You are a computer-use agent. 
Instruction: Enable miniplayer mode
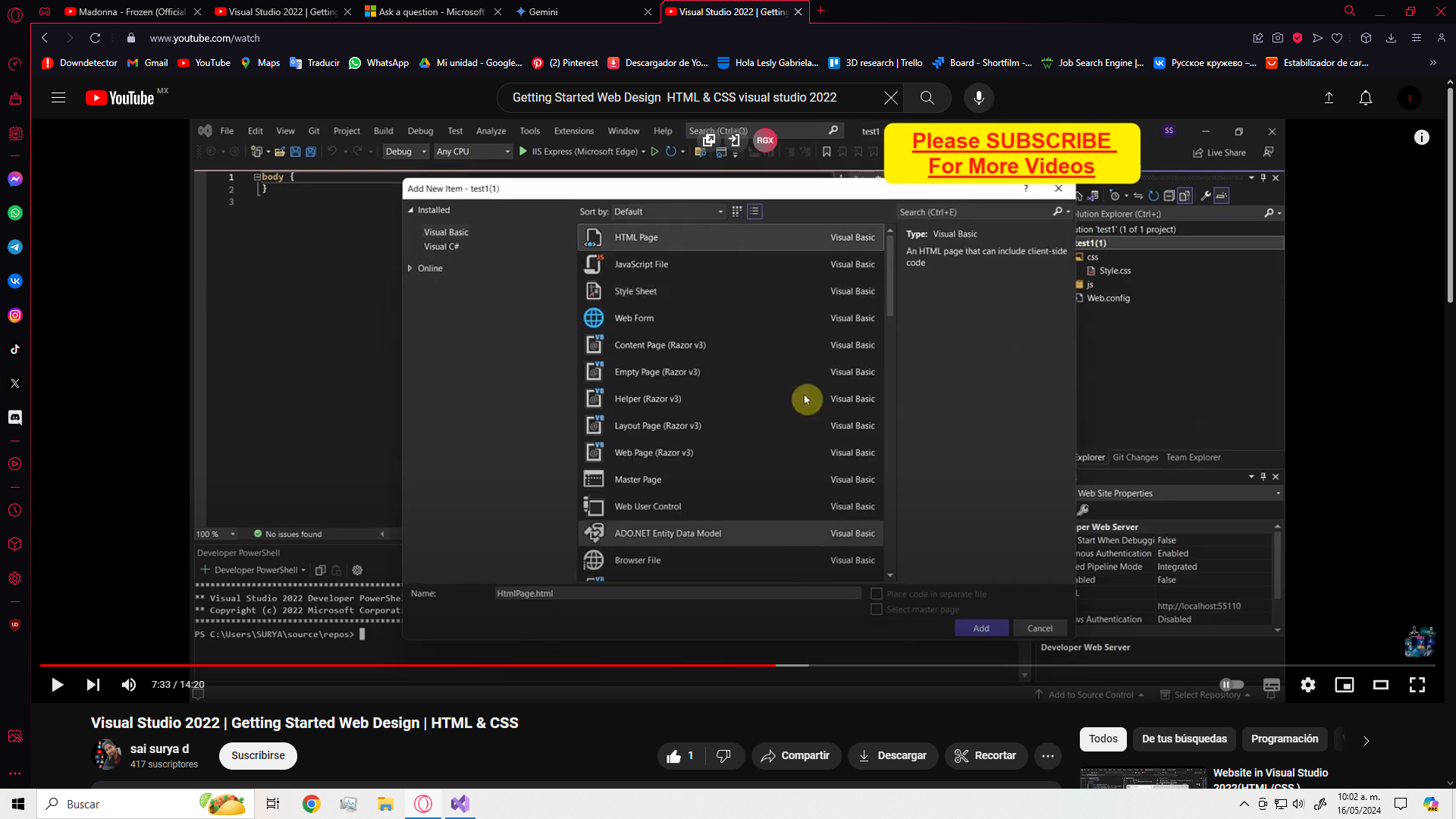pyautogui.click(x=1345, y=685)
